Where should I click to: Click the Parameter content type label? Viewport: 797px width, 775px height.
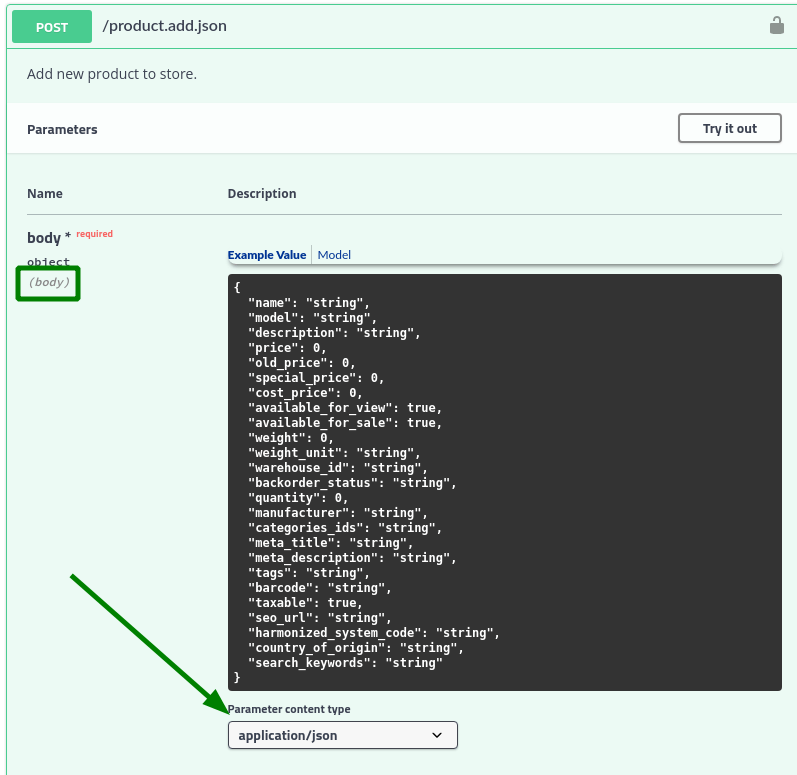pyautogui.click(x=289, y=709)
